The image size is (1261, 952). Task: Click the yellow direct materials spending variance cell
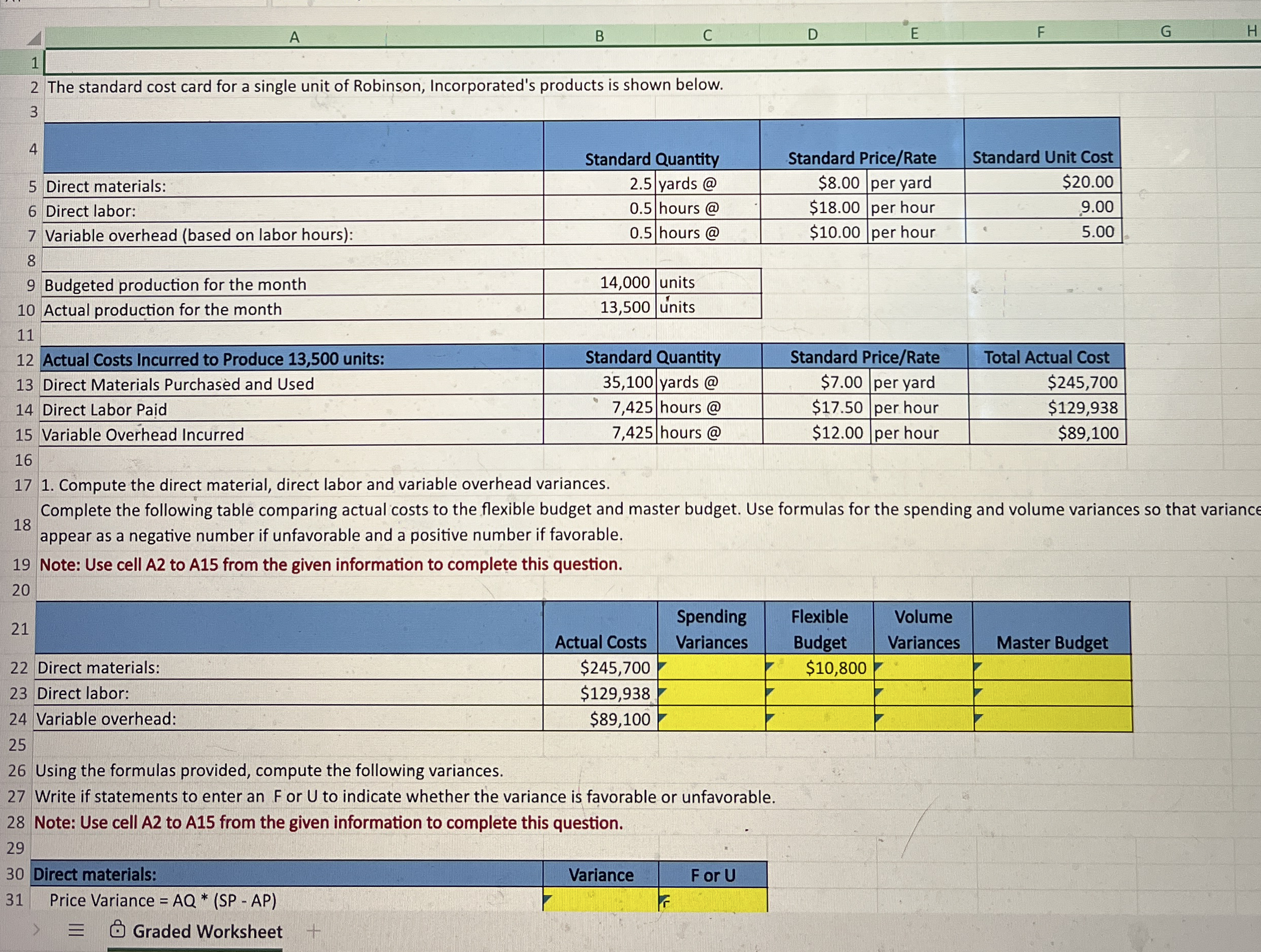coord(712,668)
